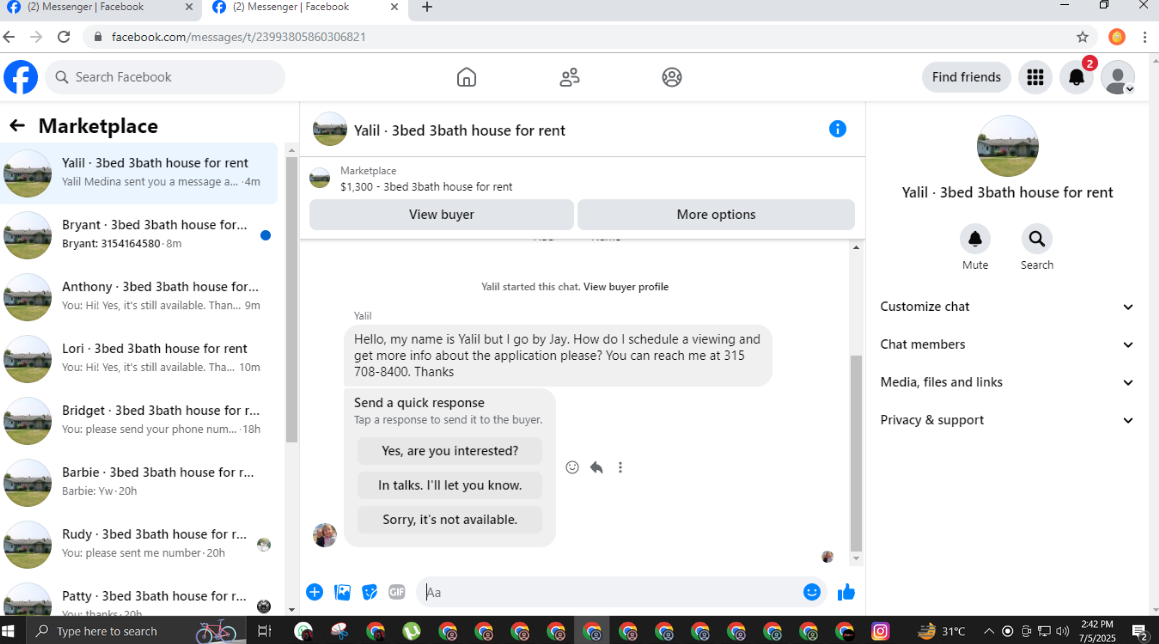
Task: Open emoji picker in message box
Action: pyautogui.click(x=812, y=592)
